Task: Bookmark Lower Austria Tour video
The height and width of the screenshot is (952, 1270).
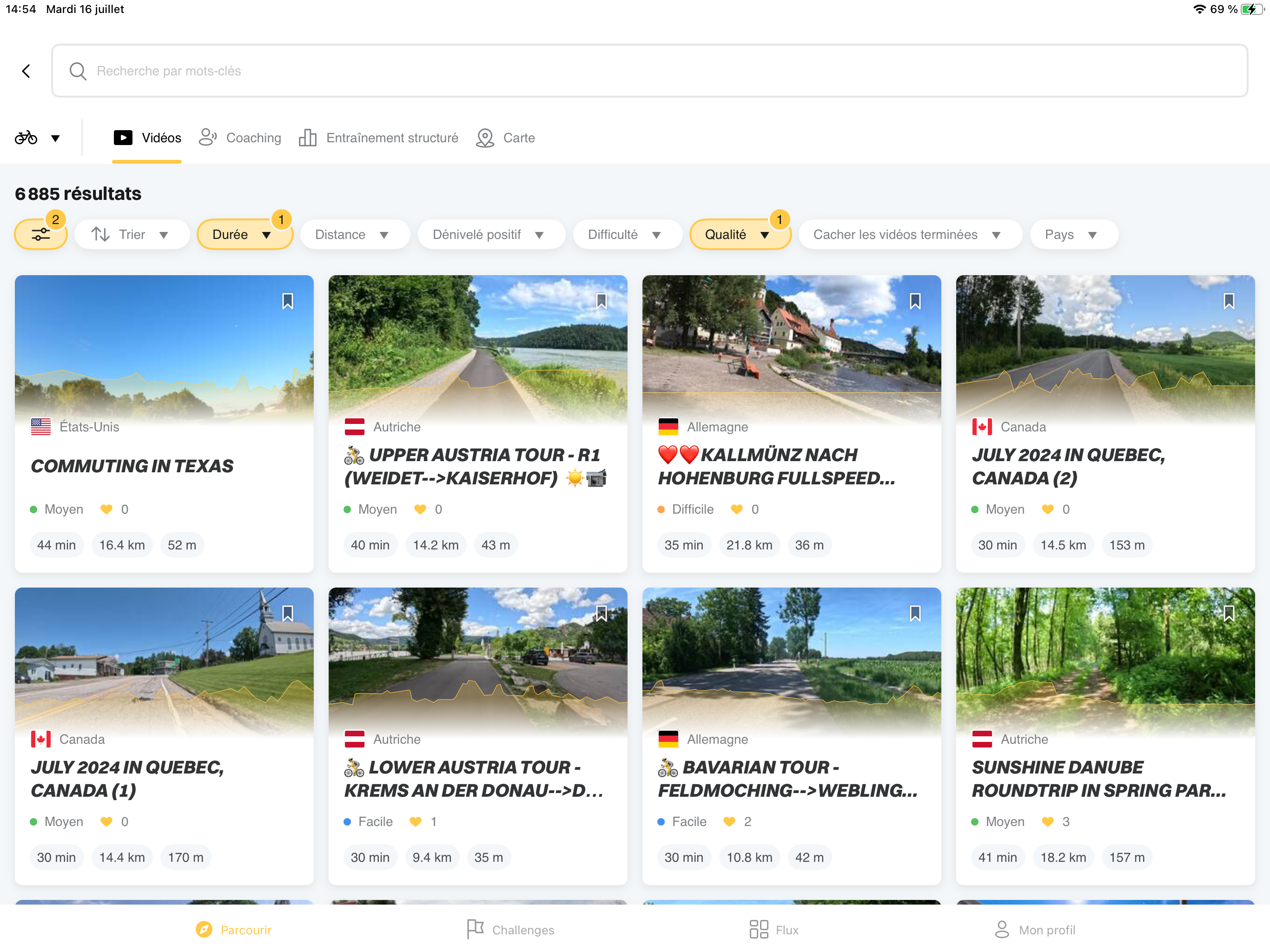Action: 601,614
